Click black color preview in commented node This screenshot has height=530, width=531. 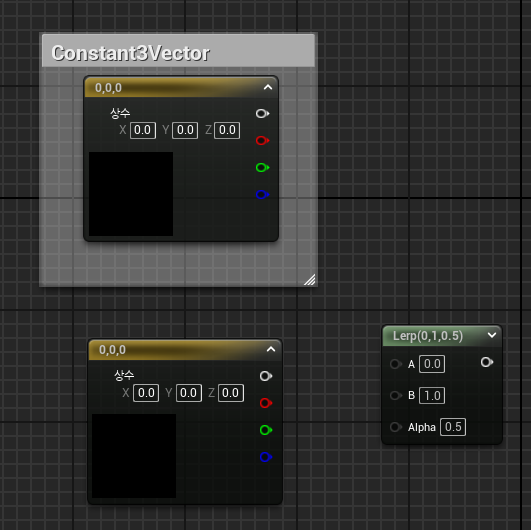click(x=131, y=194)
